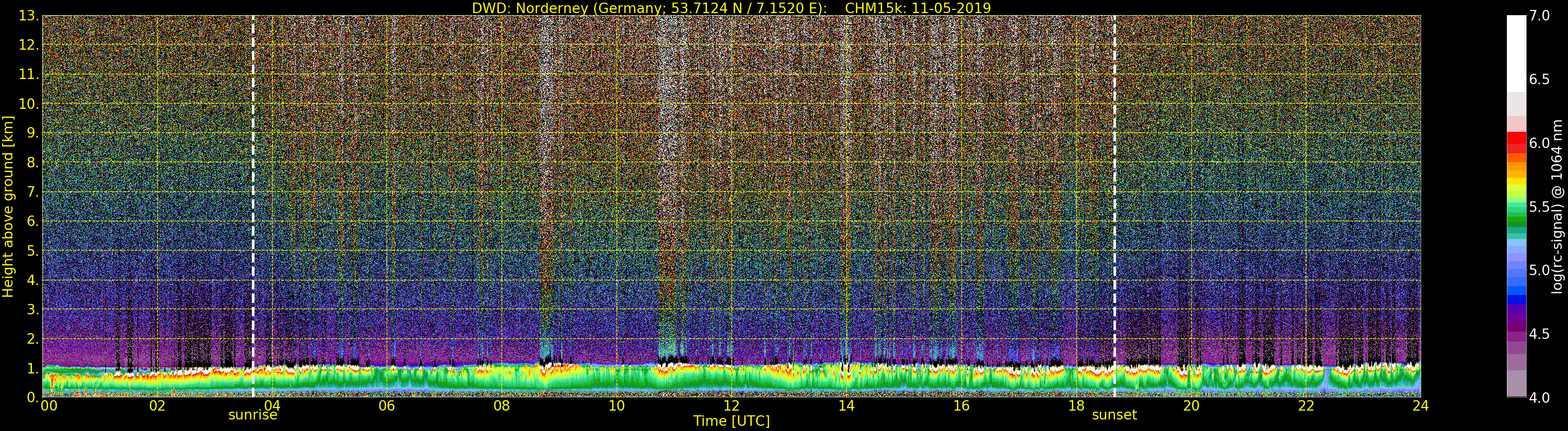This screenshot has height=431, width=1568.
Task: Click the time-axis tick label '12'
Action: pos(731,405)
